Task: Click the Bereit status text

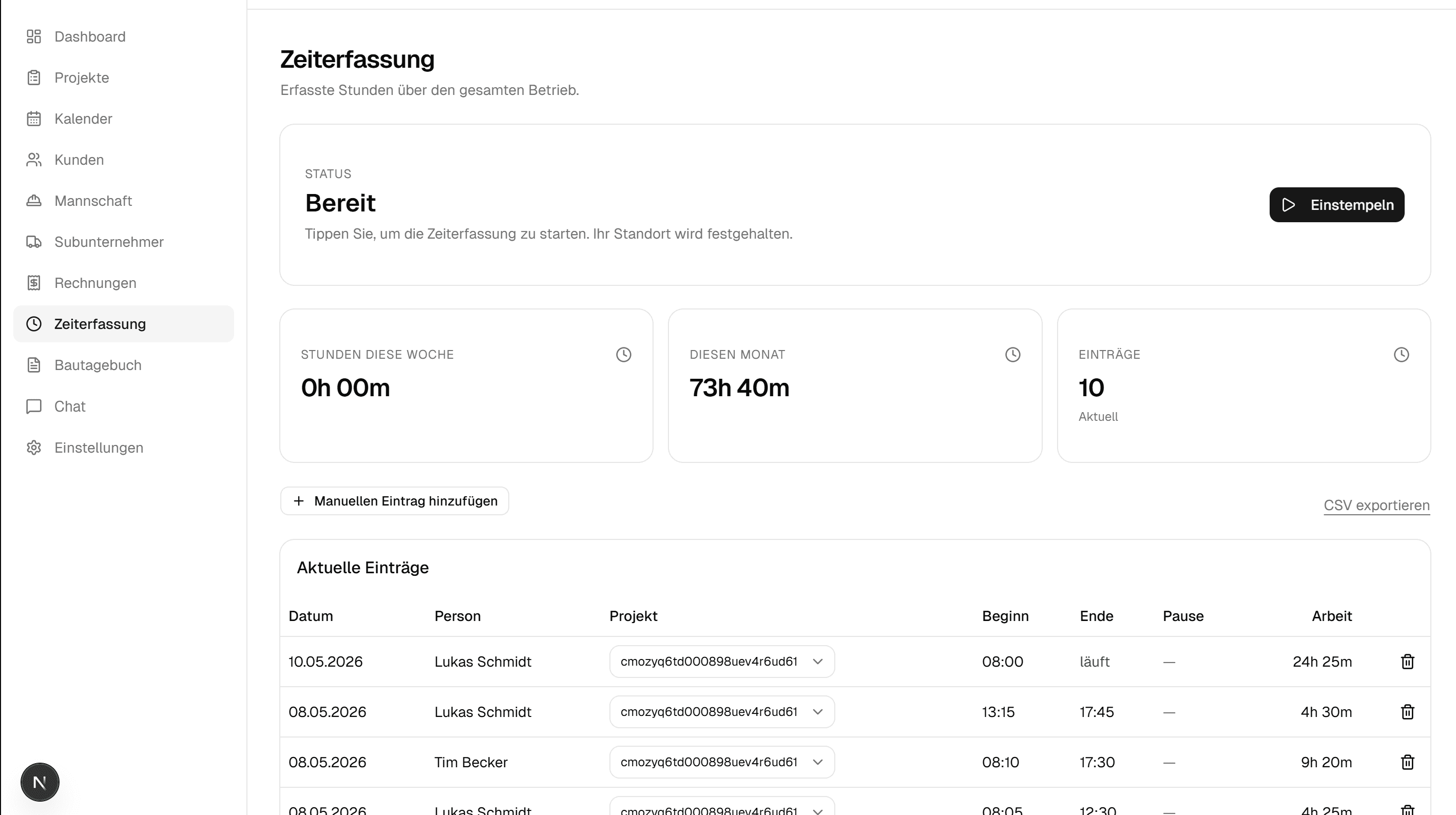Action: click(340, 203)
